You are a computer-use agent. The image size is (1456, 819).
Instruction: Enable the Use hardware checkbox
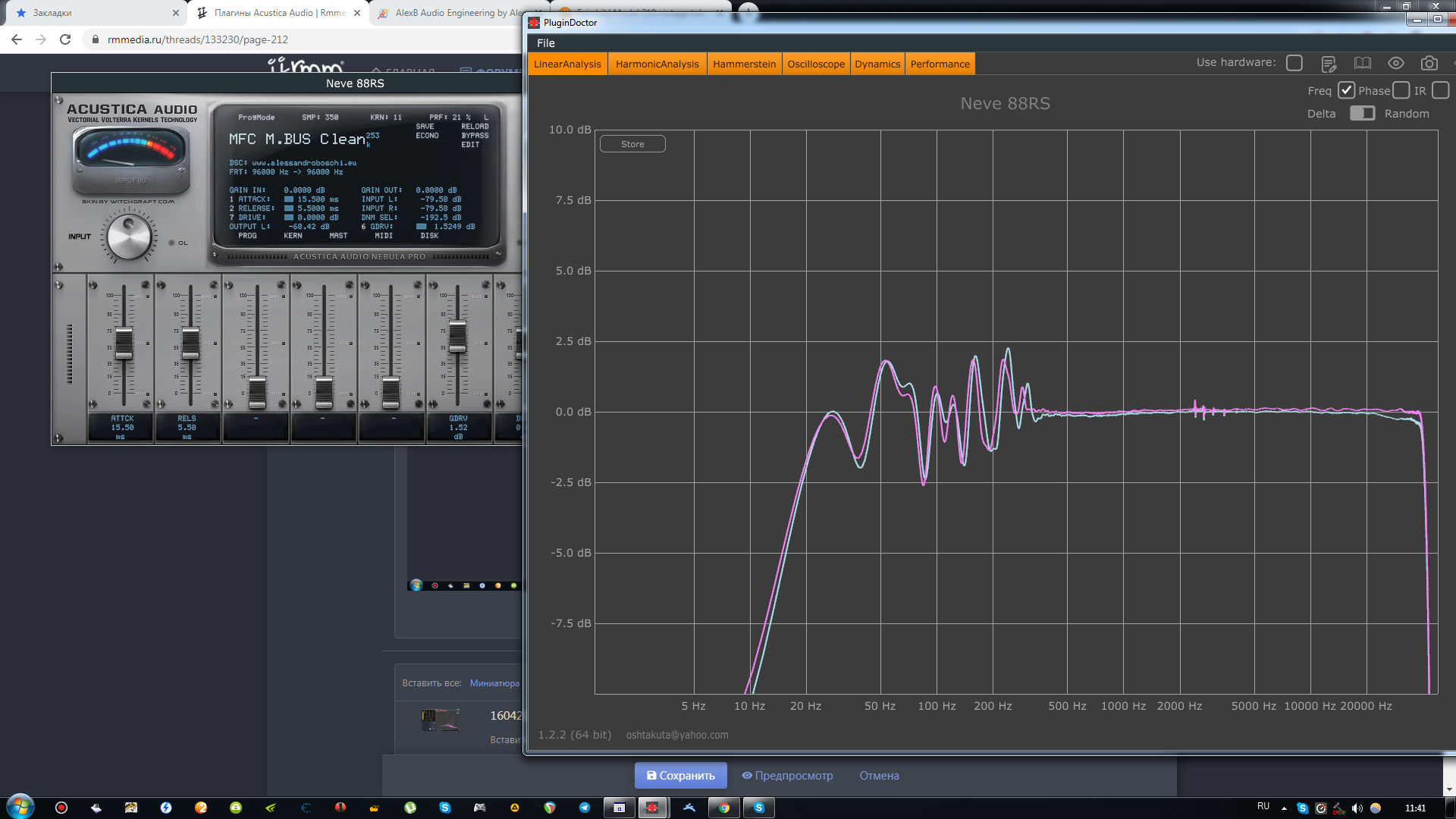[1294, 63]
